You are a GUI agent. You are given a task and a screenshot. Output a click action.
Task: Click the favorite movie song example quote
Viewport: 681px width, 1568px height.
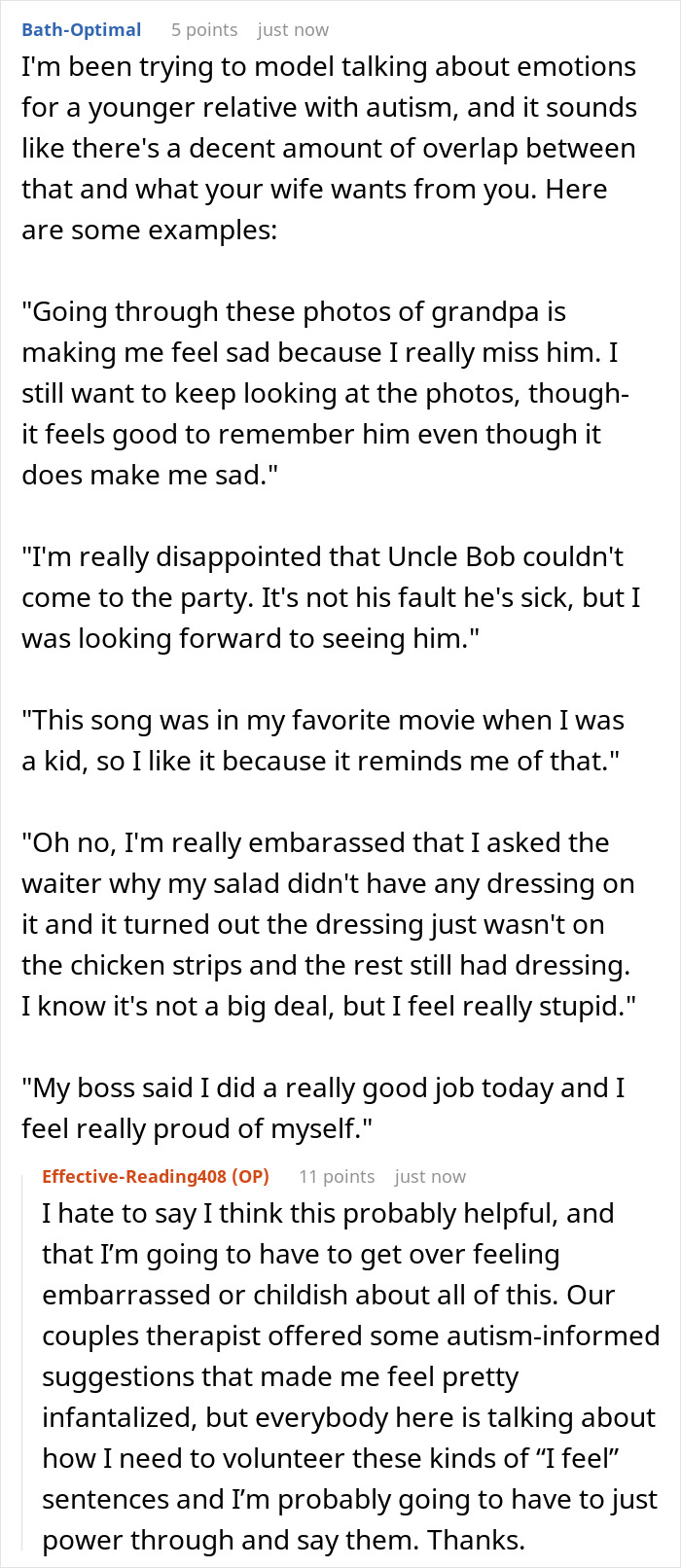click(x=323, y=740)
